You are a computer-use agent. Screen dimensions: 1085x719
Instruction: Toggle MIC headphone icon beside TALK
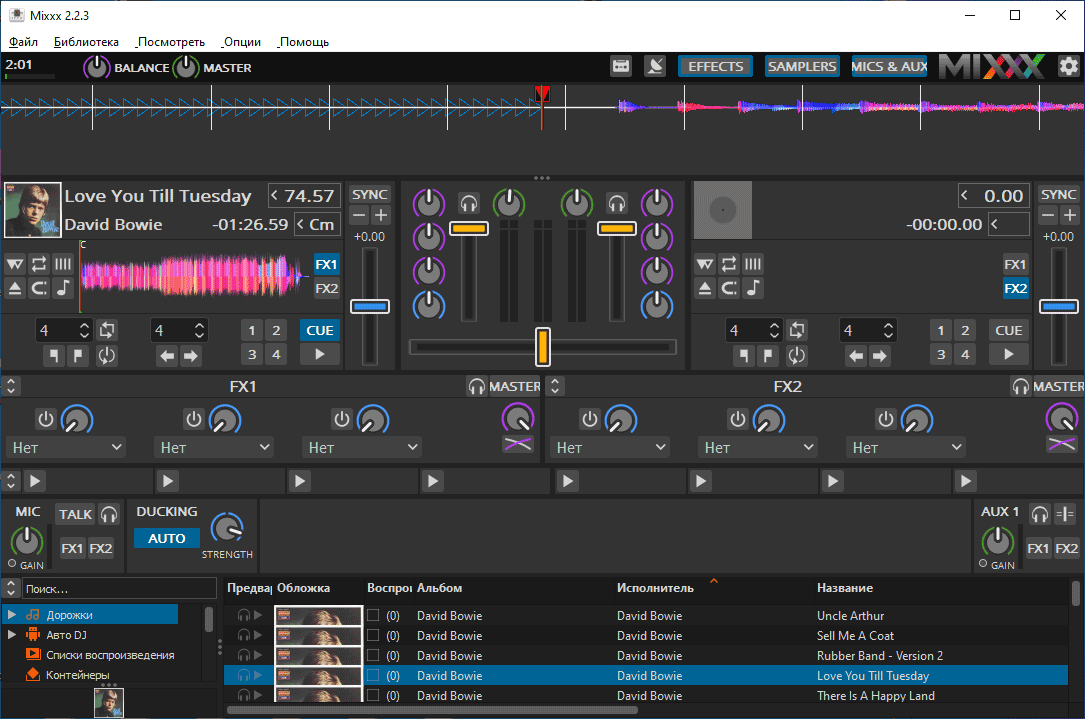pyautogui.click(x=109, y=514)
